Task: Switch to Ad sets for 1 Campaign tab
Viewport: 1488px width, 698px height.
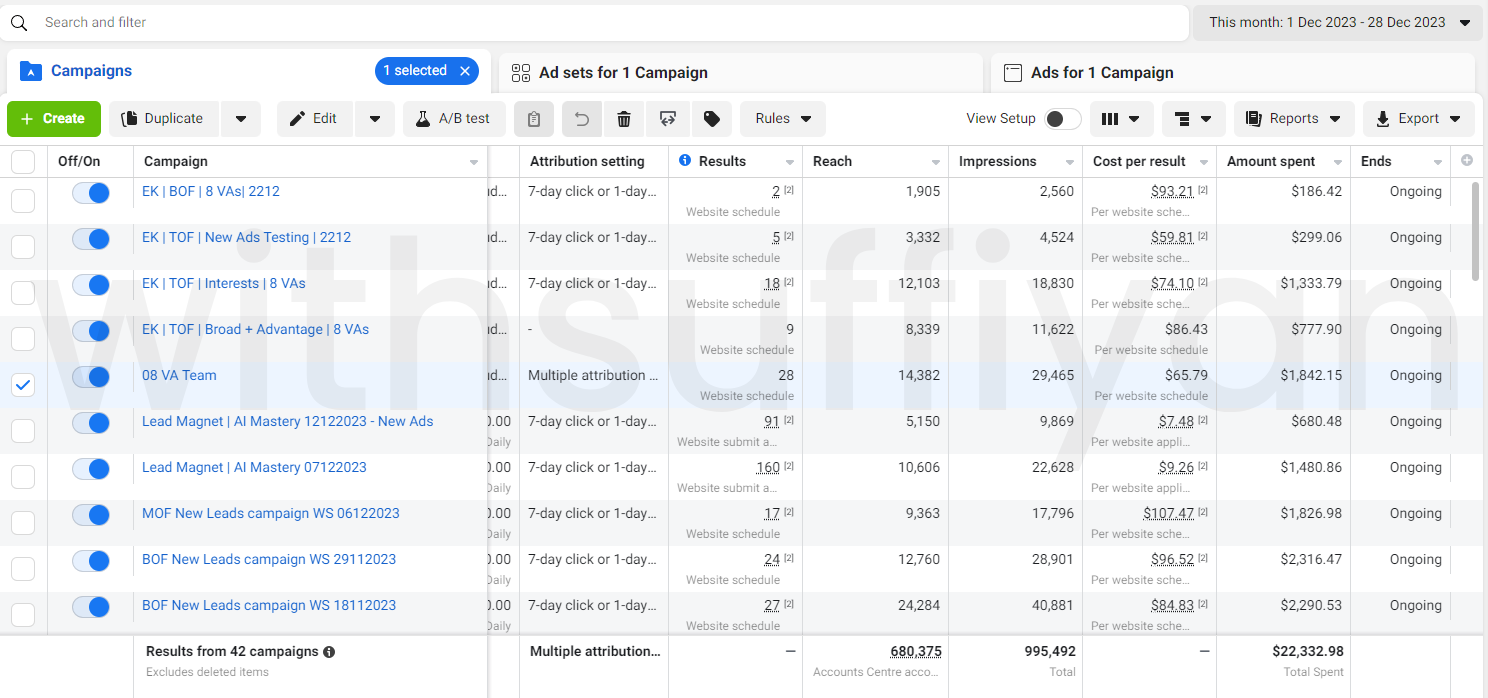Action: click(x=741, y=73)
